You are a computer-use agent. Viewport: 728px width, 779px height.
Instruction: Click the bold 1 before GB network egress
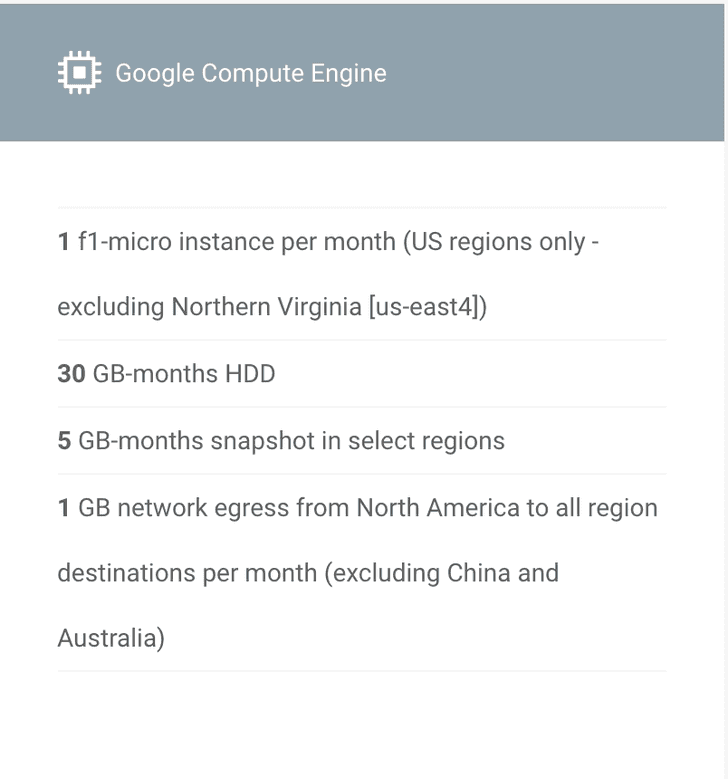point(64,508)
